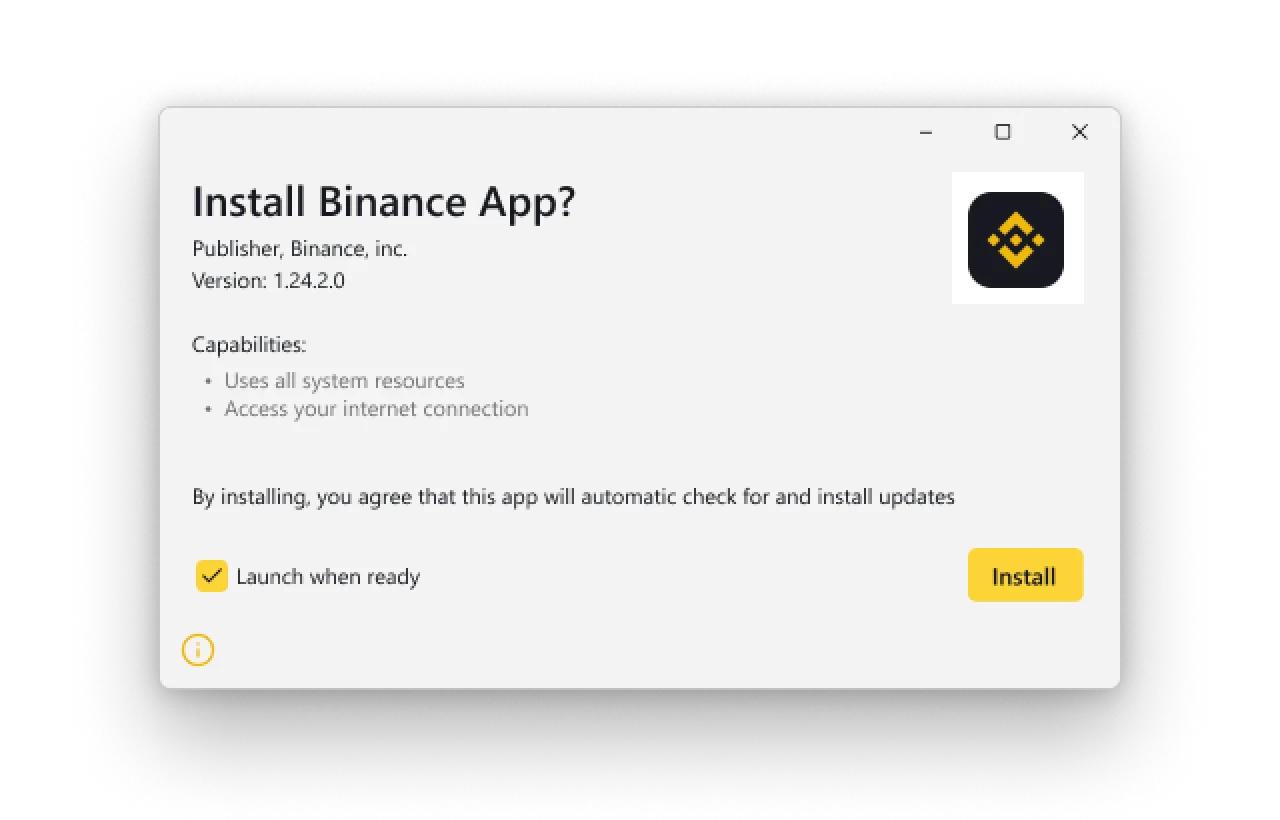The width and height of the screenshot is (1280, 820).
Task: Minimize the installer window
Action: pyautogui.click(x=926, y=132)
